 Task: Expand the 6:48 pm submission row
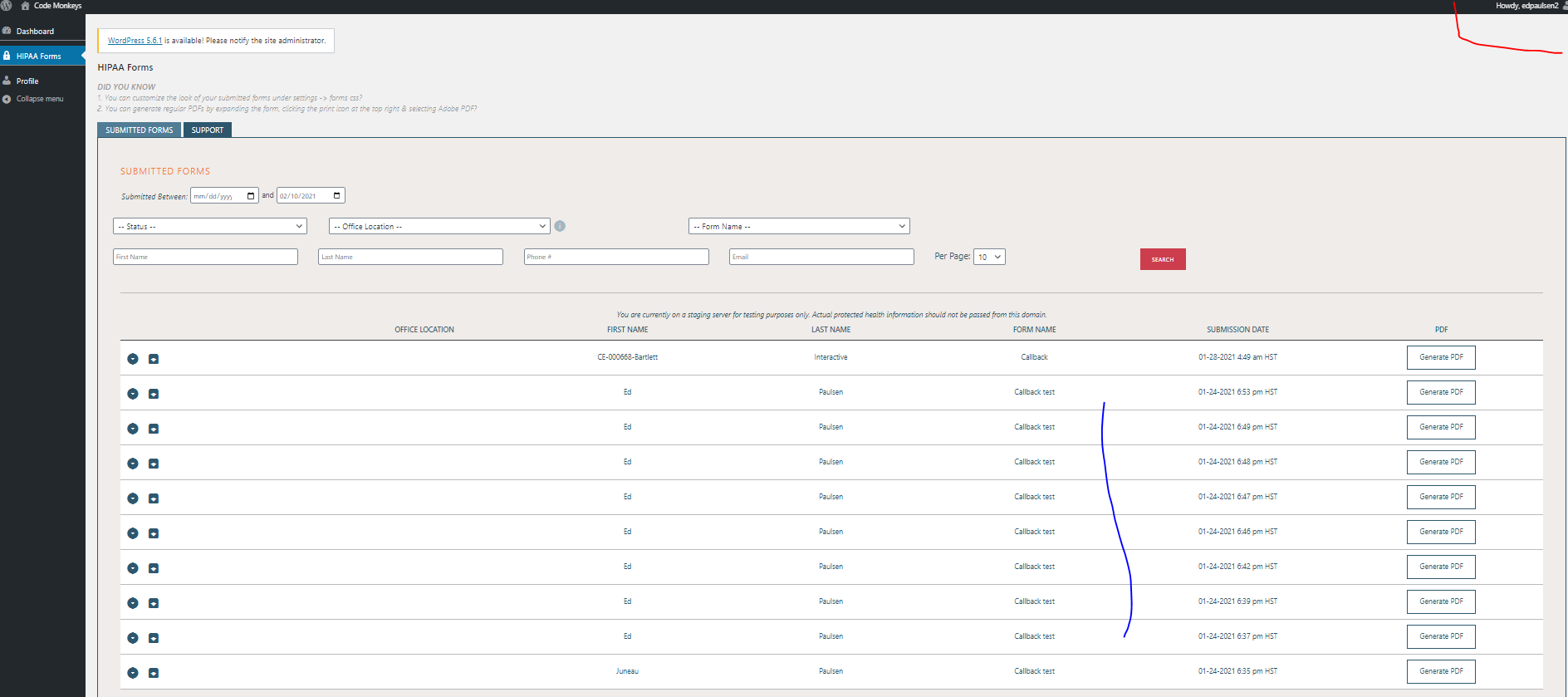(x=133, y=464)
